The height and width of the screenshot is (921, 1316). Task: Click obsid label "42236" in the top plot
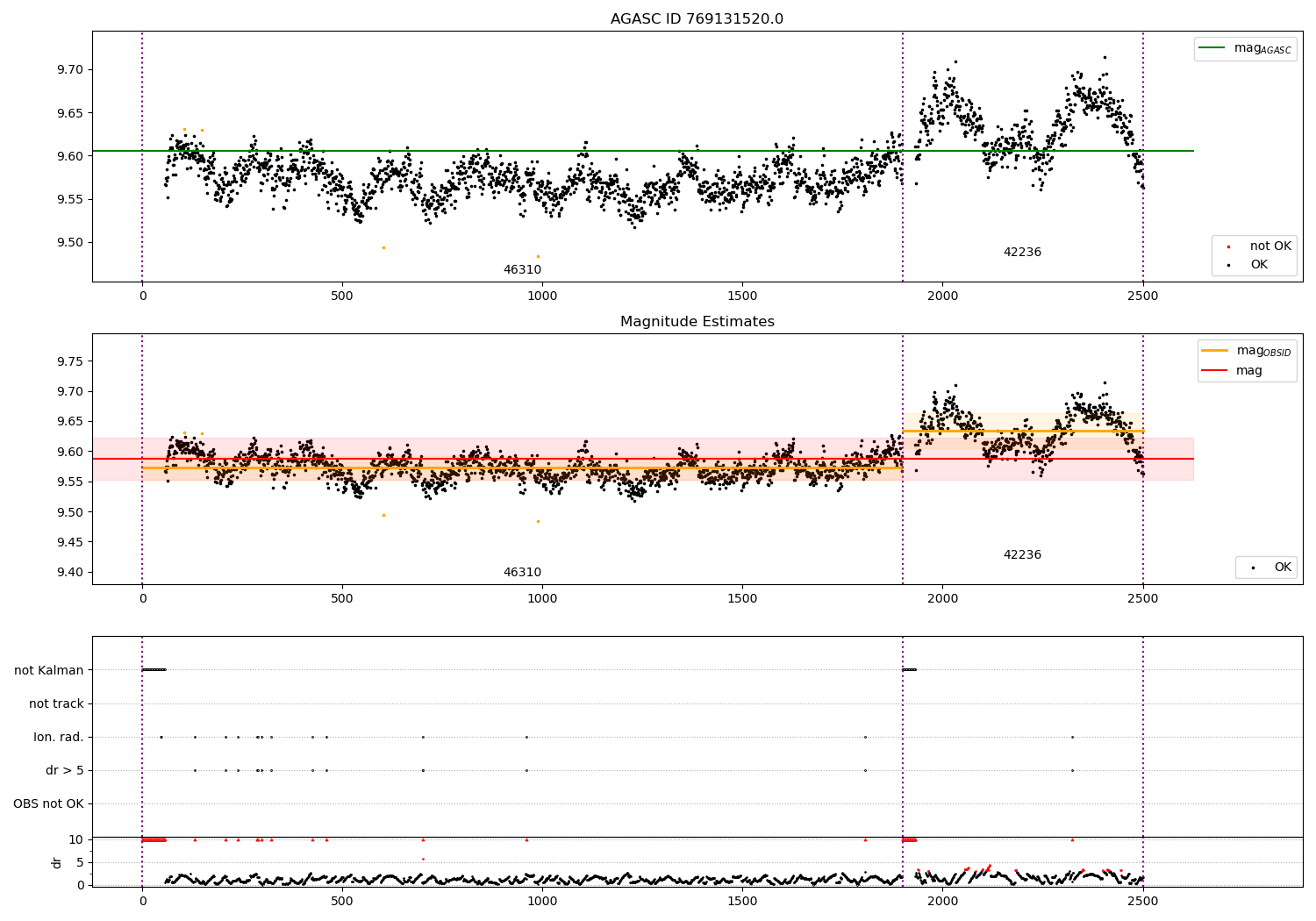coord(1022,253)
